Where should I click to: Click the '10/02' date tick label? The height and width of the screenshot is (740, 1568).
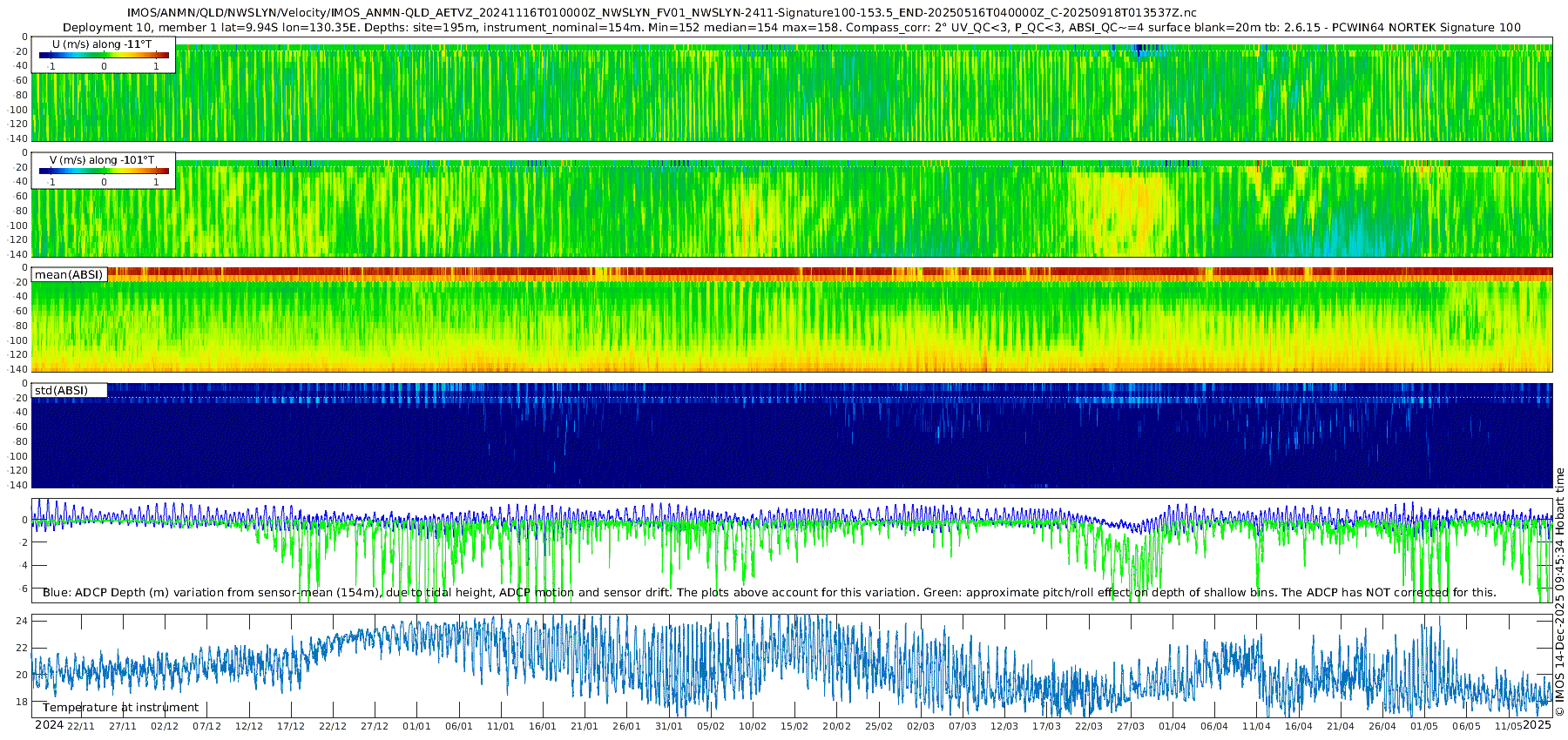click(753, 726)
